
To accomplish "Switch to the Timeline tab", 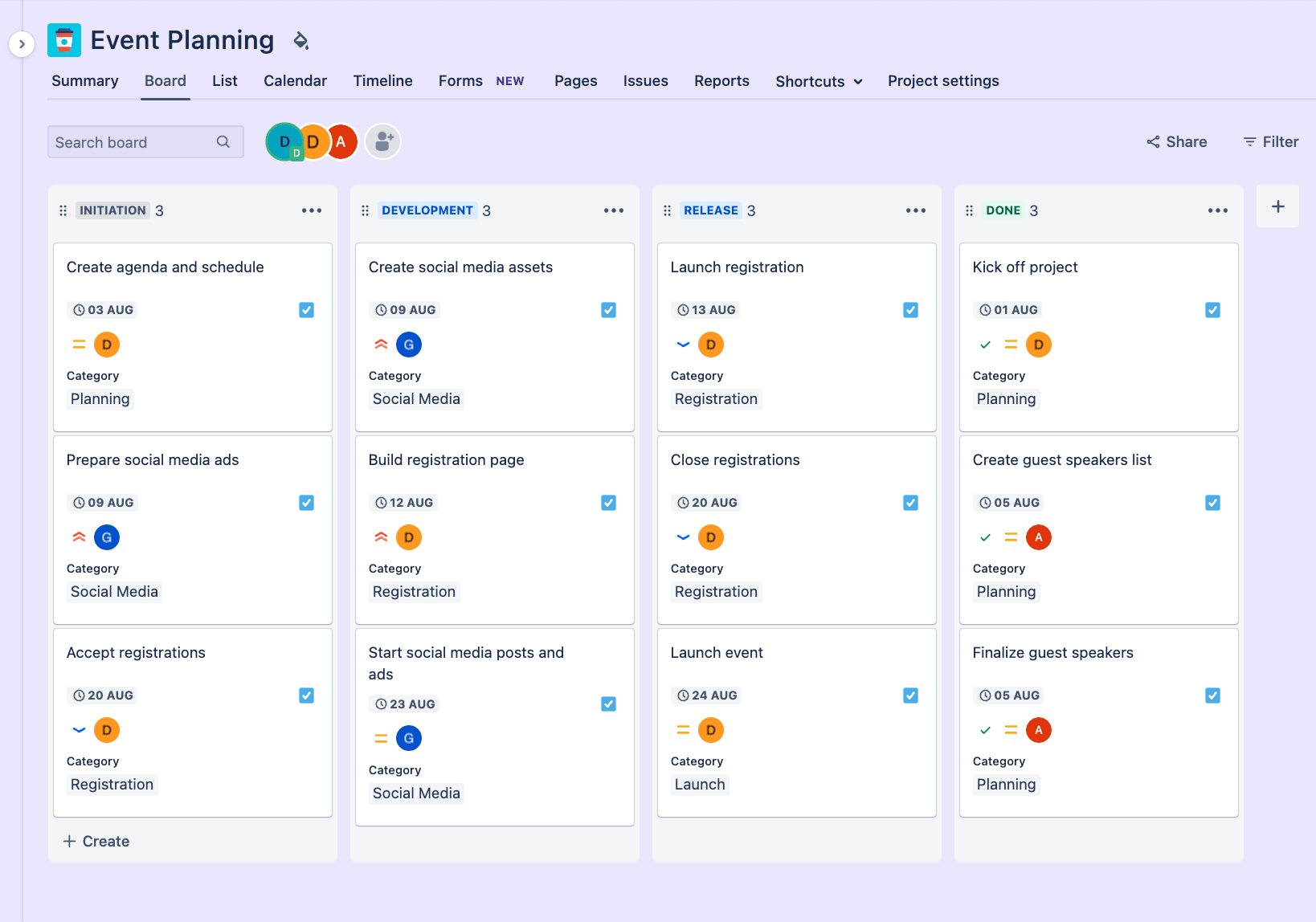I will (x=382, y=81).
